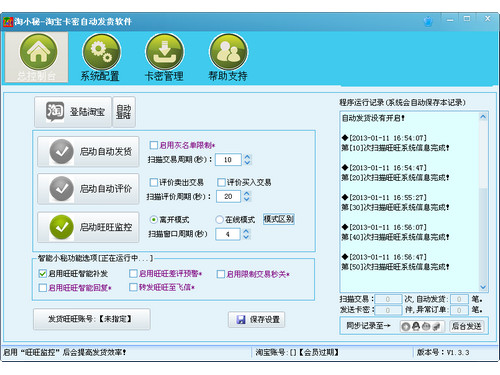Check the 评价买入交易 option
This screenshot has width=500, height=375.
click(x=221, y=182)
